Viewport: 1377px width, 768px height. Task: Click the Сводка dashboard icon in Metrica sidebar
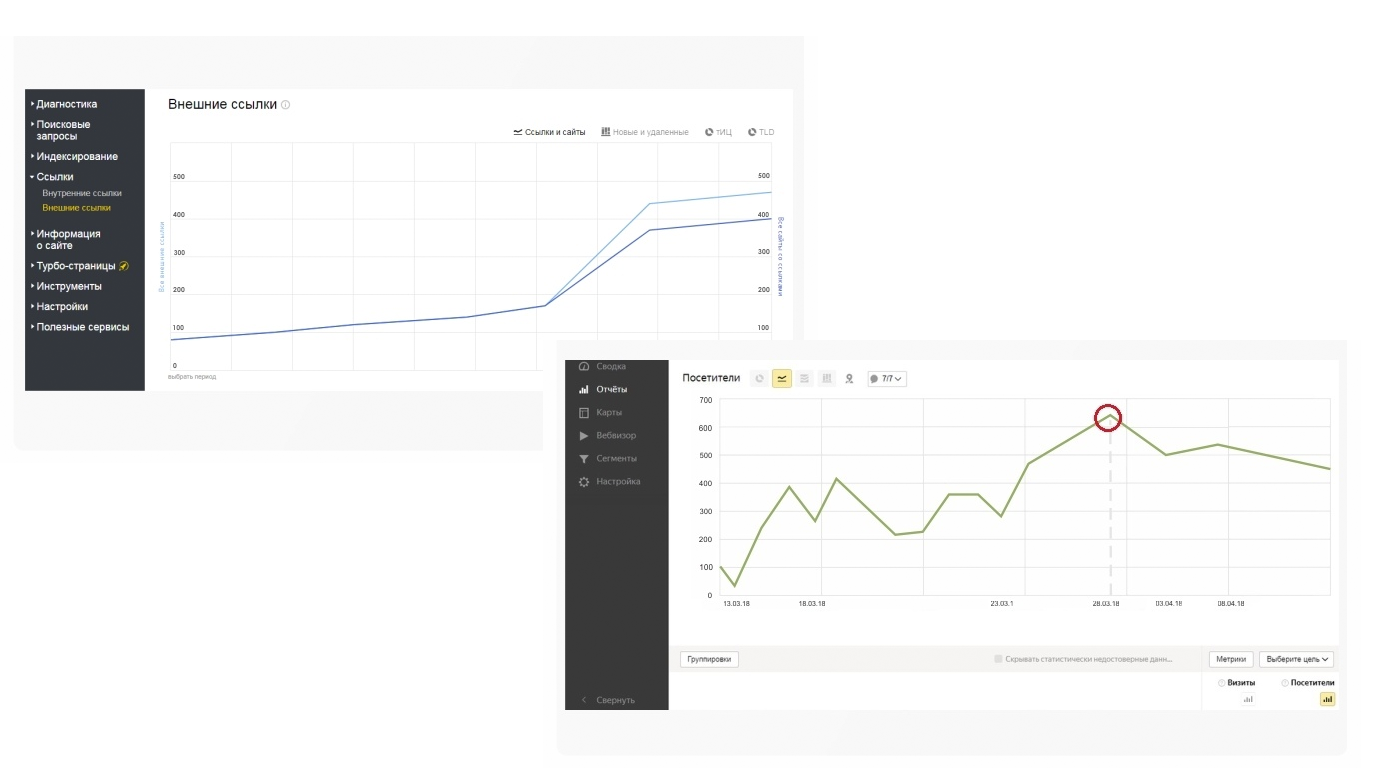click(x=584, y=367)
